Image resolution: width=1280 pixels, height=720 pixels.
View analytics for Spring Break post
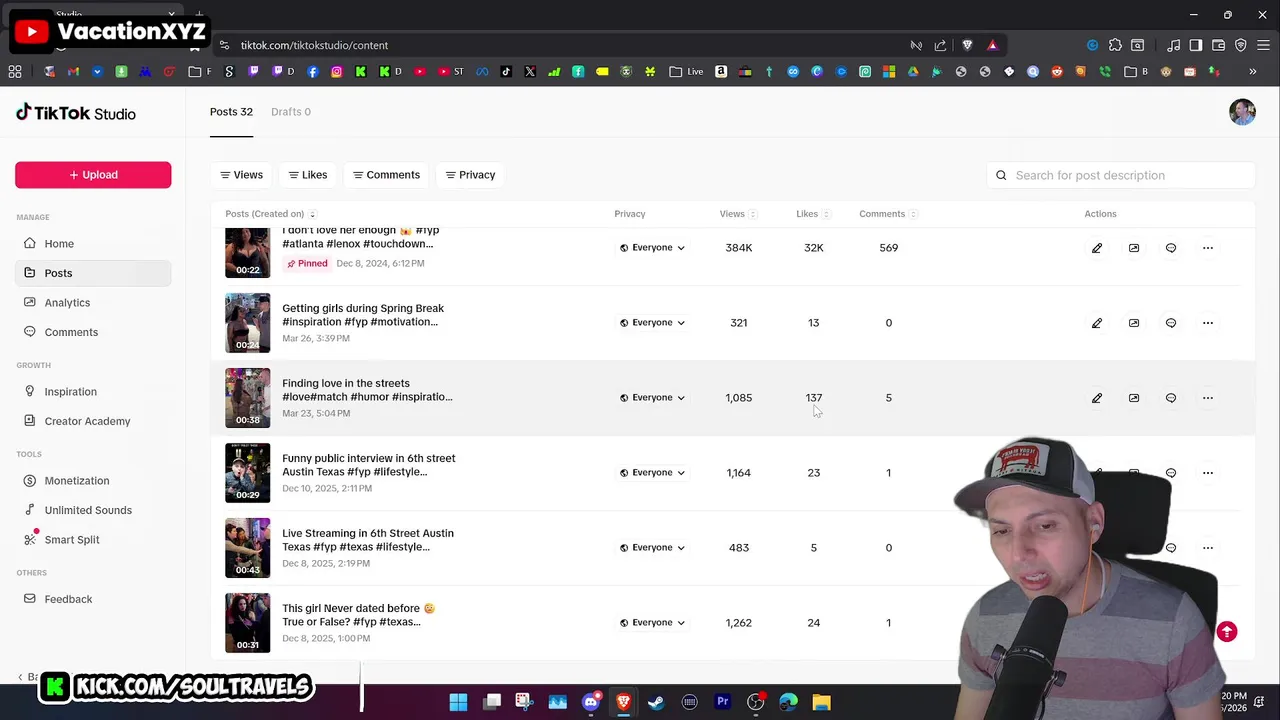[x=1134, y=323]
